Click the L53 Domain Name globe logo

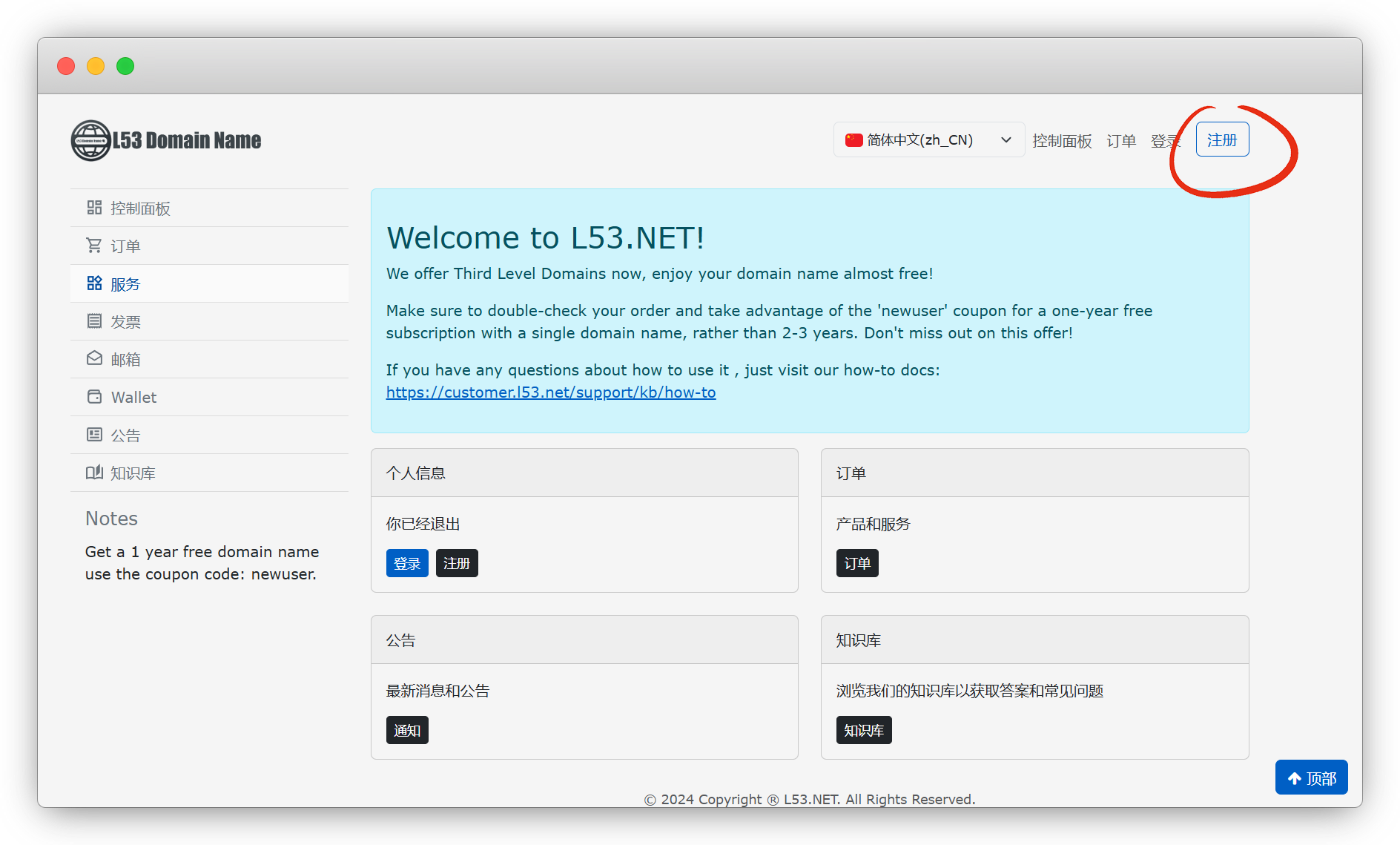(90, 140)
